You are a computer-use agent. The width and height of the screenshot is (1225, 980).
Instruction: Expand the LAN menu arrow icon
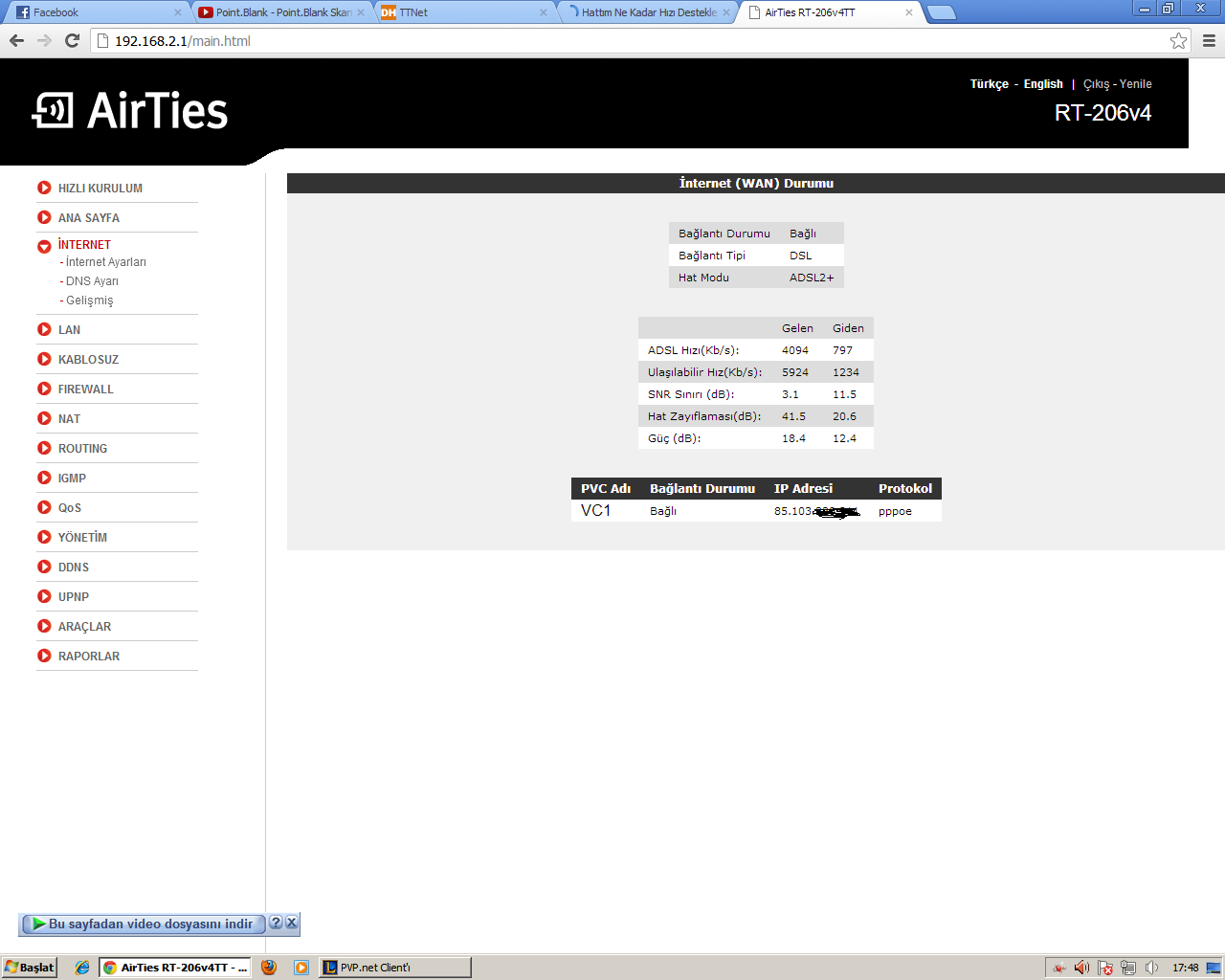pyautogui.click(x=44, y=329)
